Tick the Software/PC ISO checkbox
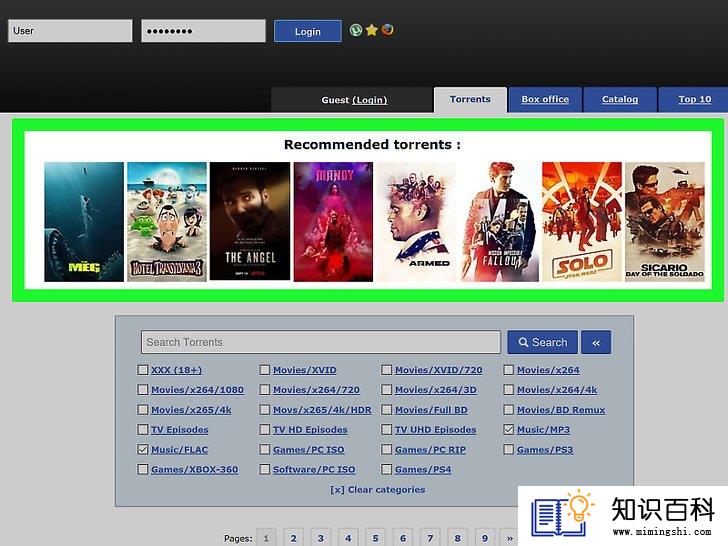 (265, 469)
